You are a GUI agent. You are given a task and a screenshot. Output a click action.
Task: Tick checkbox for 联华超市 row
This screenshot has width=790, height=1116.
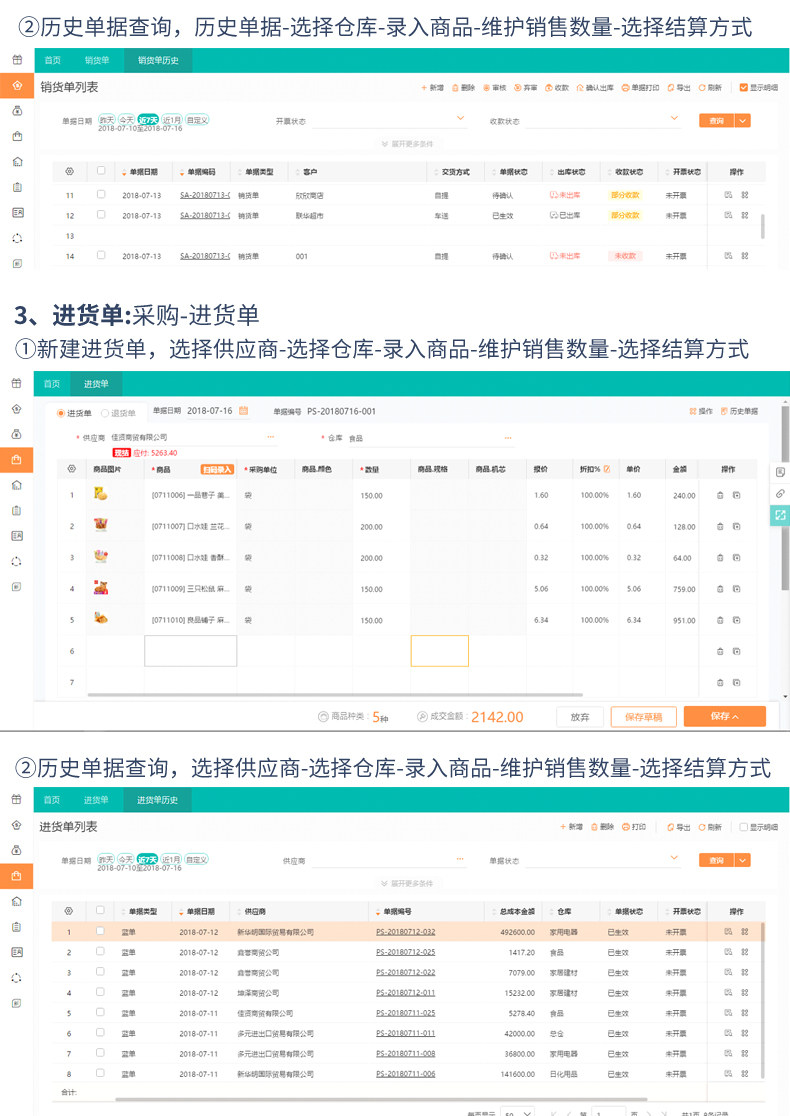point(101,214)
